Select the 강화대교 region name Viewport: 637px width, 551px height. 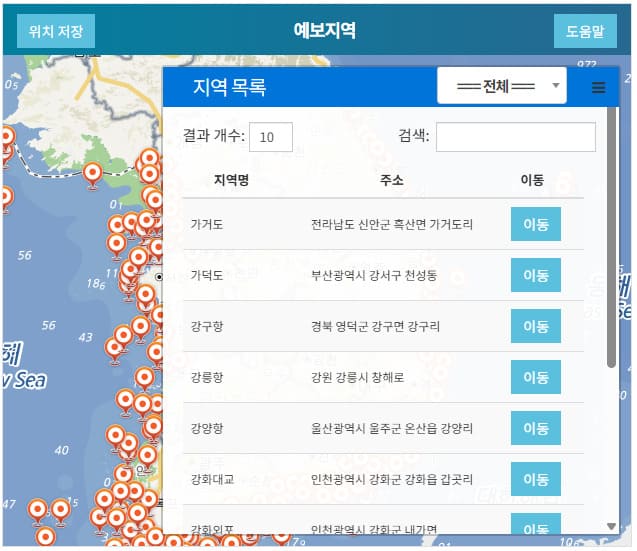[212, 479]
